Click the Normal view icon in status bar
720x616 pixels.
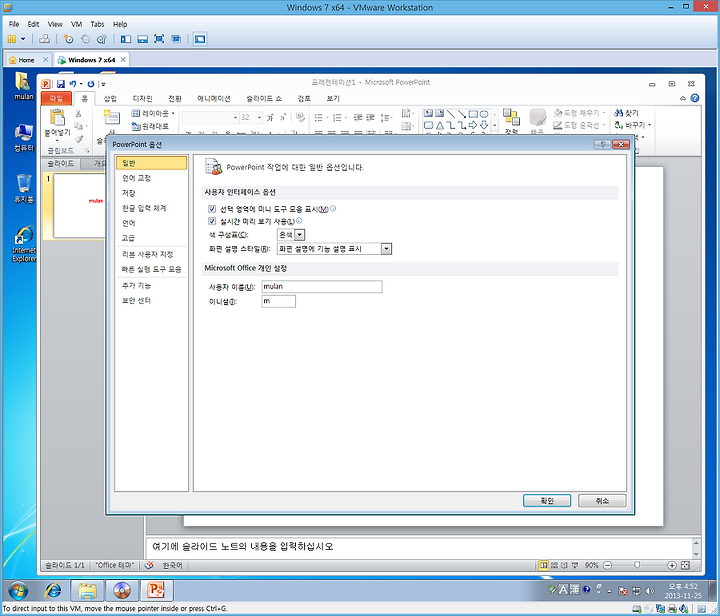(x=544, y=565)
